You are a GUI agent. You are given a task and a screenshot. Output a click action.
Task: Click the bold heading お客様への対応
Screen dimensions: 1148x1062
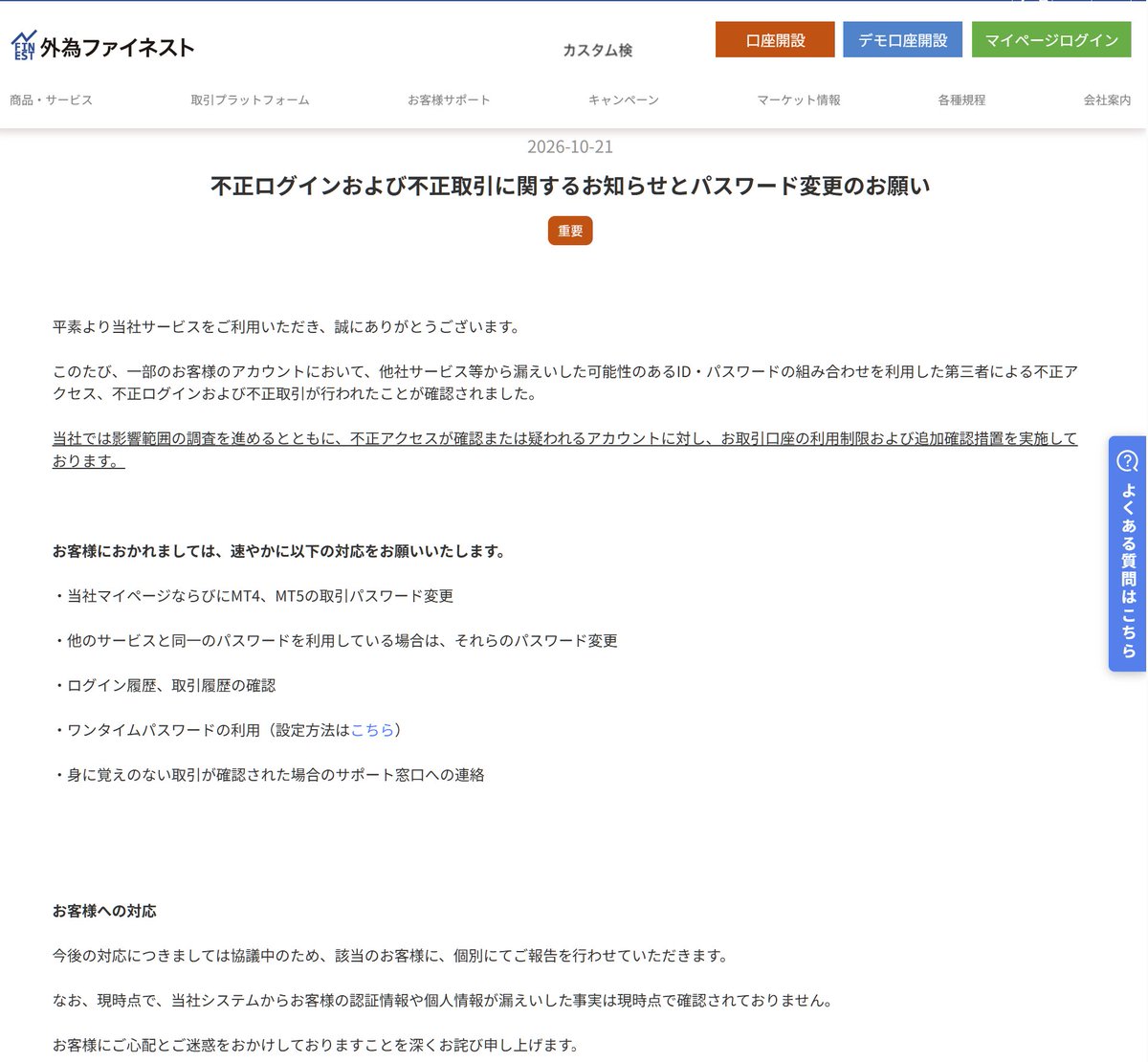tap(104, 911)
